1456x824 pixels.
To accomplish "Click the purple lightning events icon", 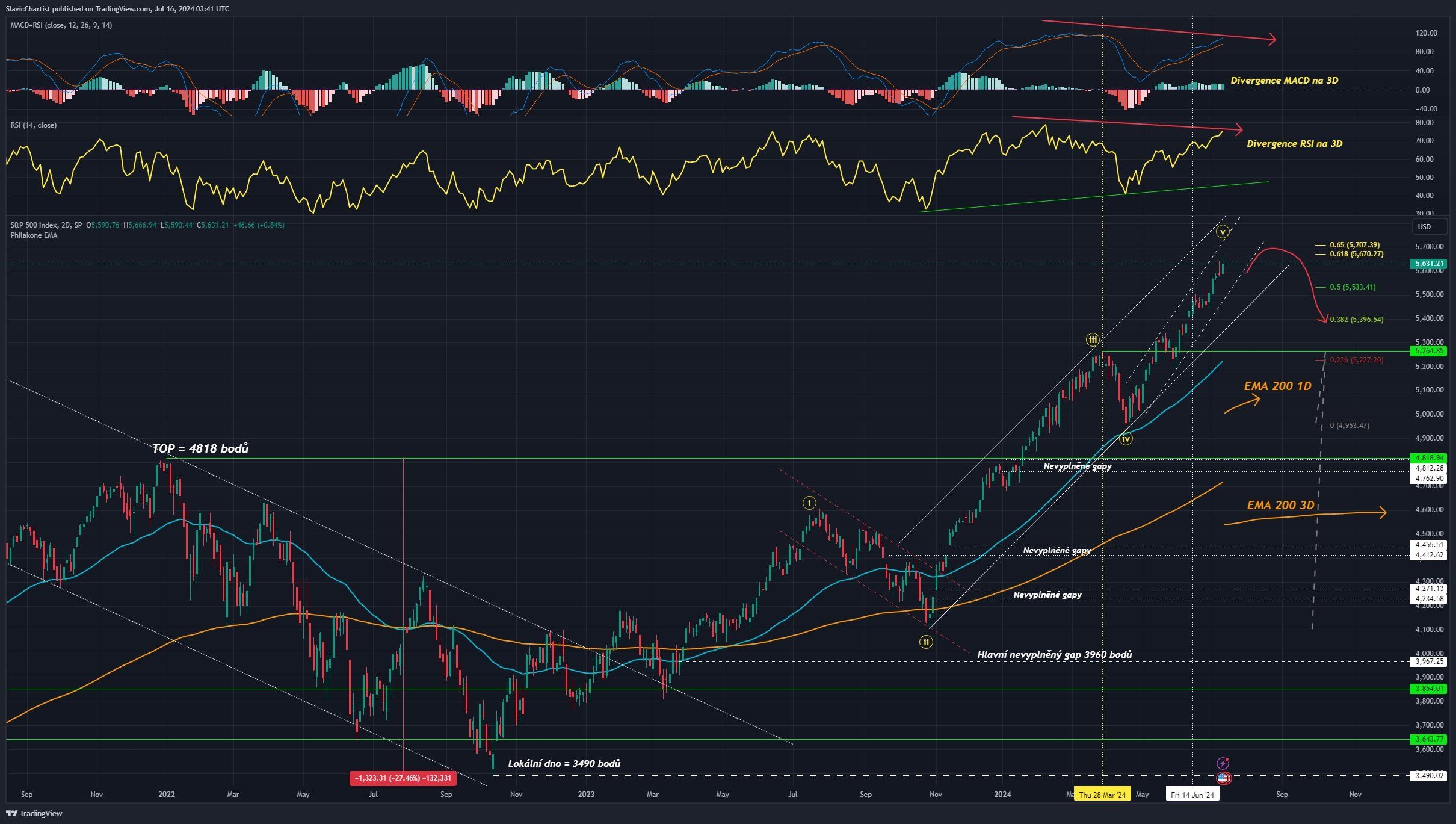I will tap(1223, 763).
